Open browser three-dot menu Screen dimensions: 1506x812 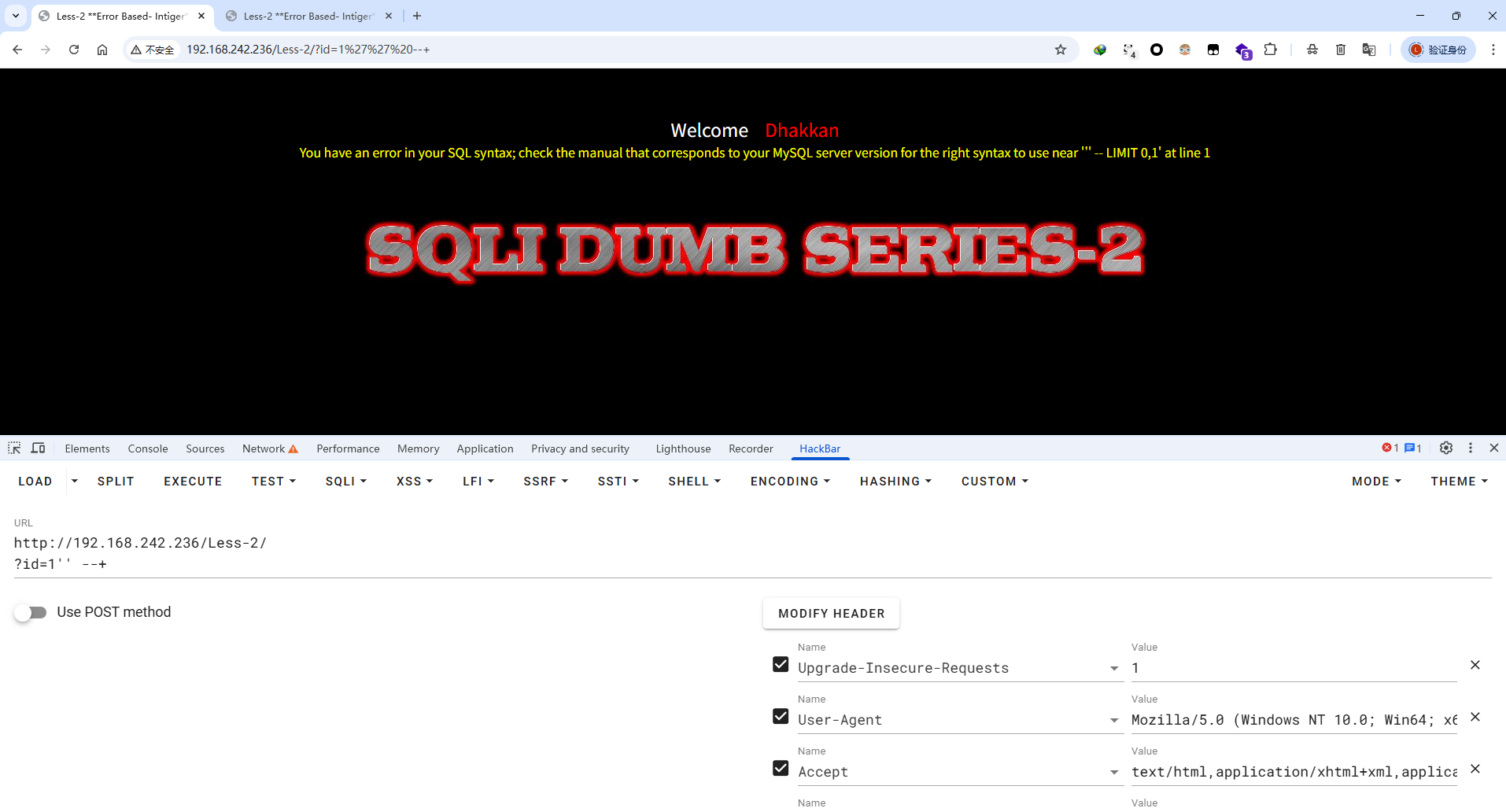point(1493,50)
